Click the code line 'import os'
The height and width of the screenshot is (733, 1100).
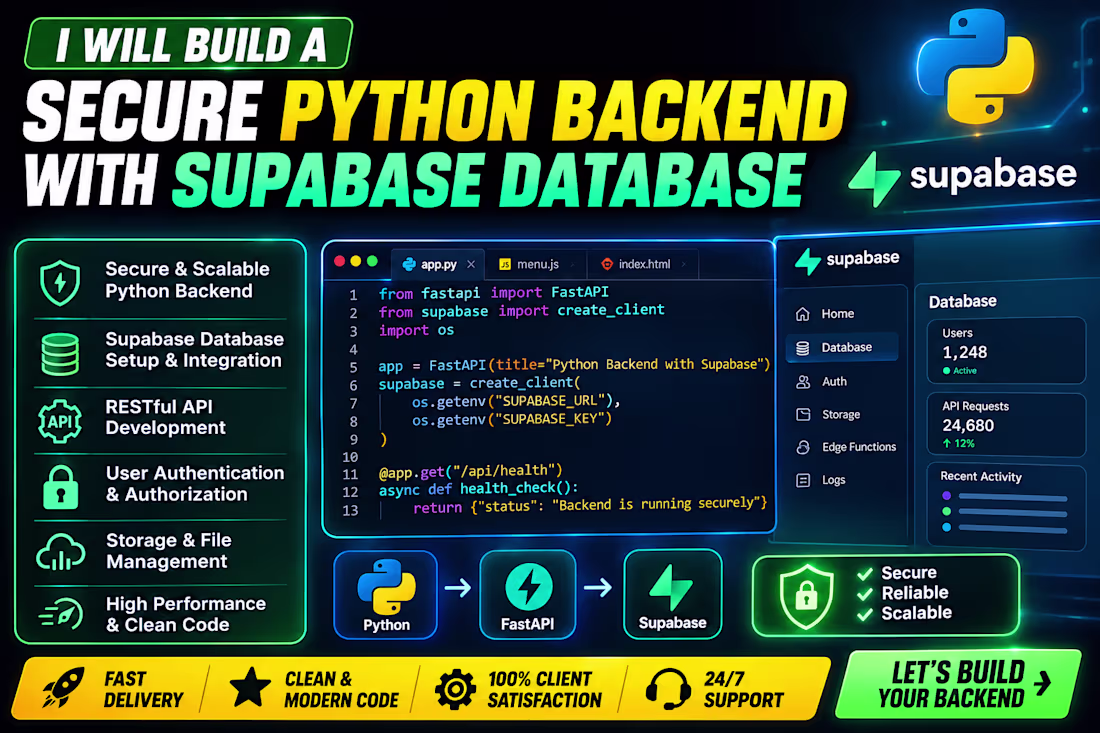point(417,330)
